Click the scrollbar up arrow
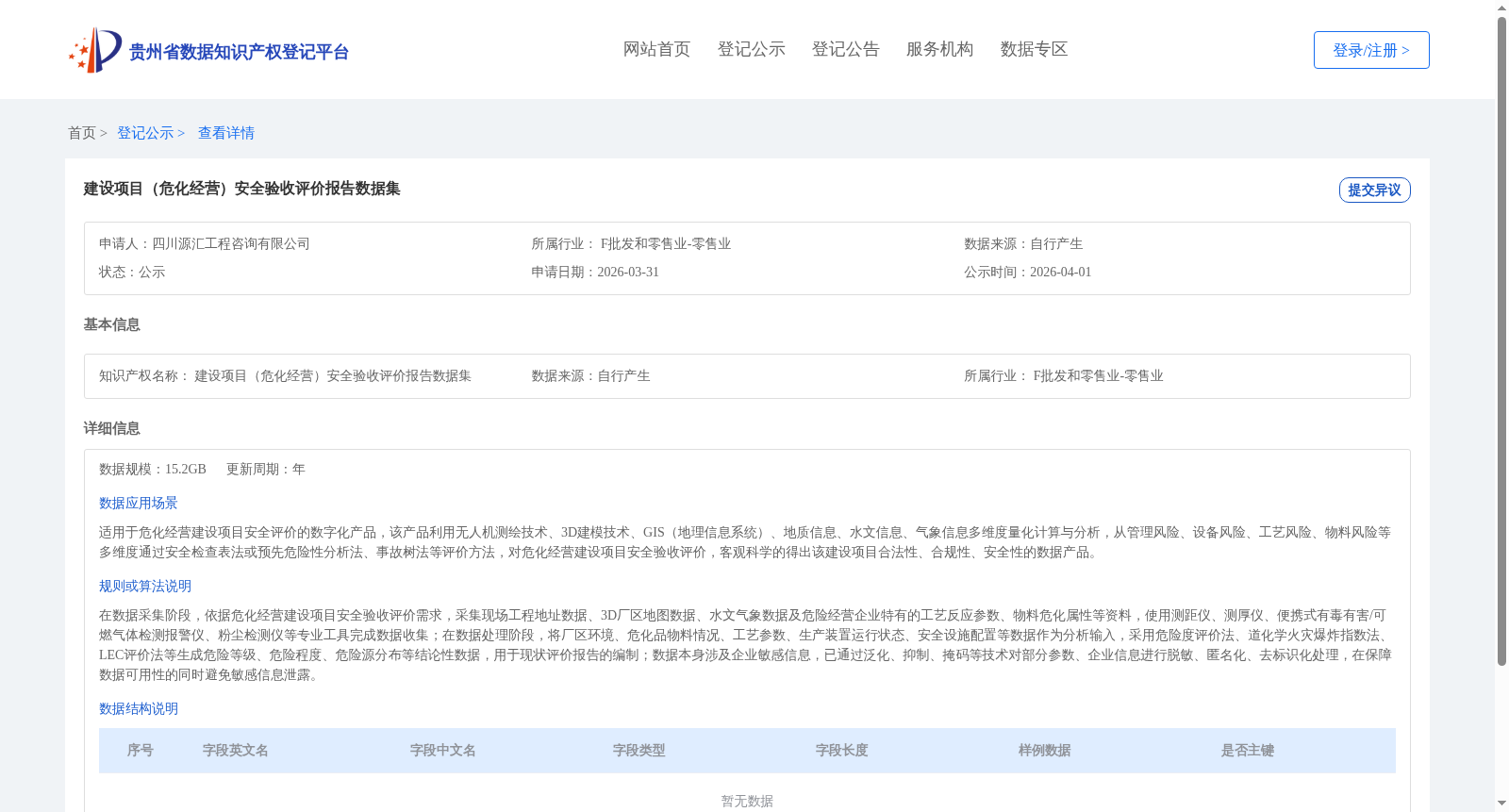1509x812 pixels. tap(1501, 8)
